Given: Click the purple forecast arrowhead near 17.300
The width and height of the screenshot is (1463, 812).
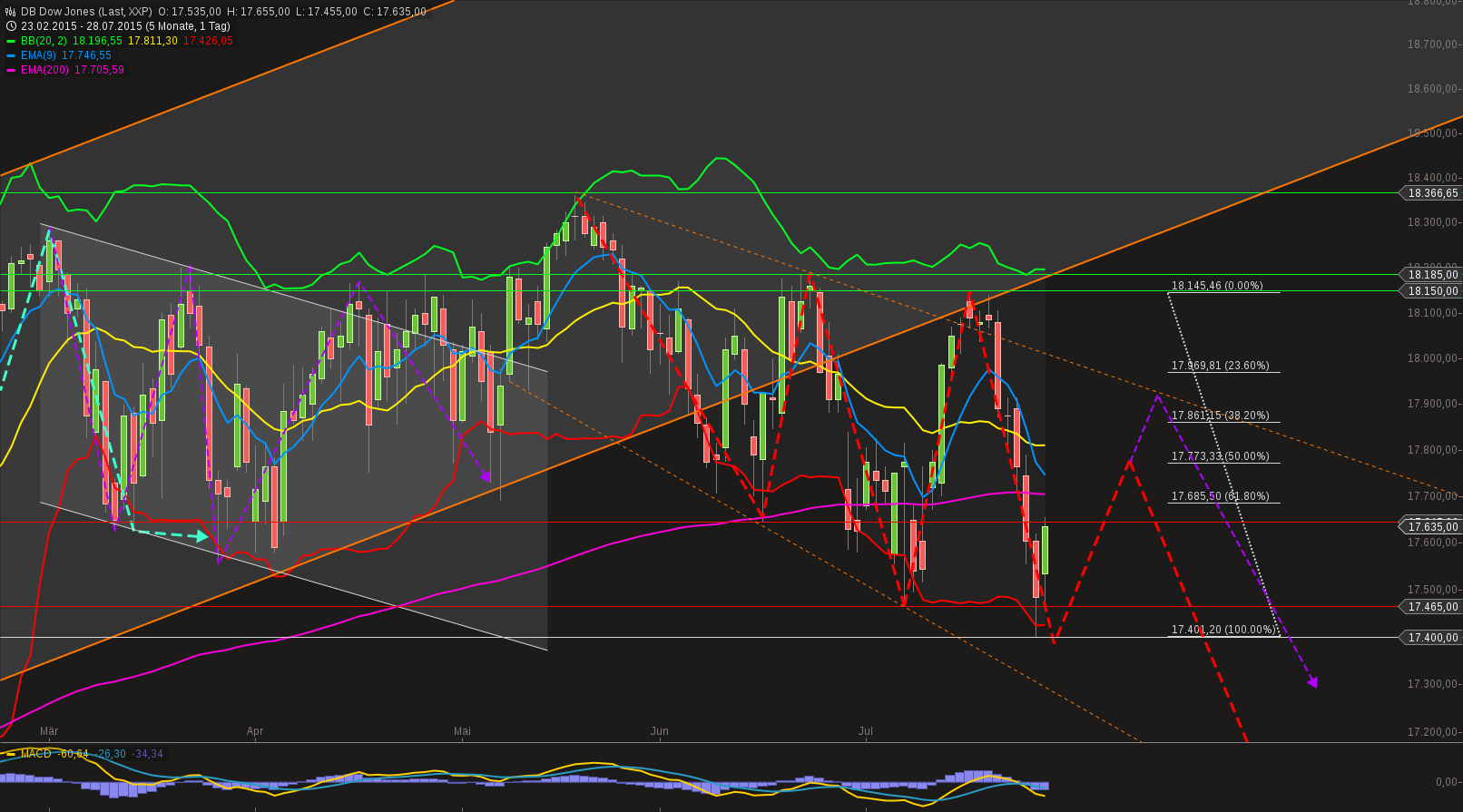Looking at the screenshot, I should click(x=1312, y=681).
